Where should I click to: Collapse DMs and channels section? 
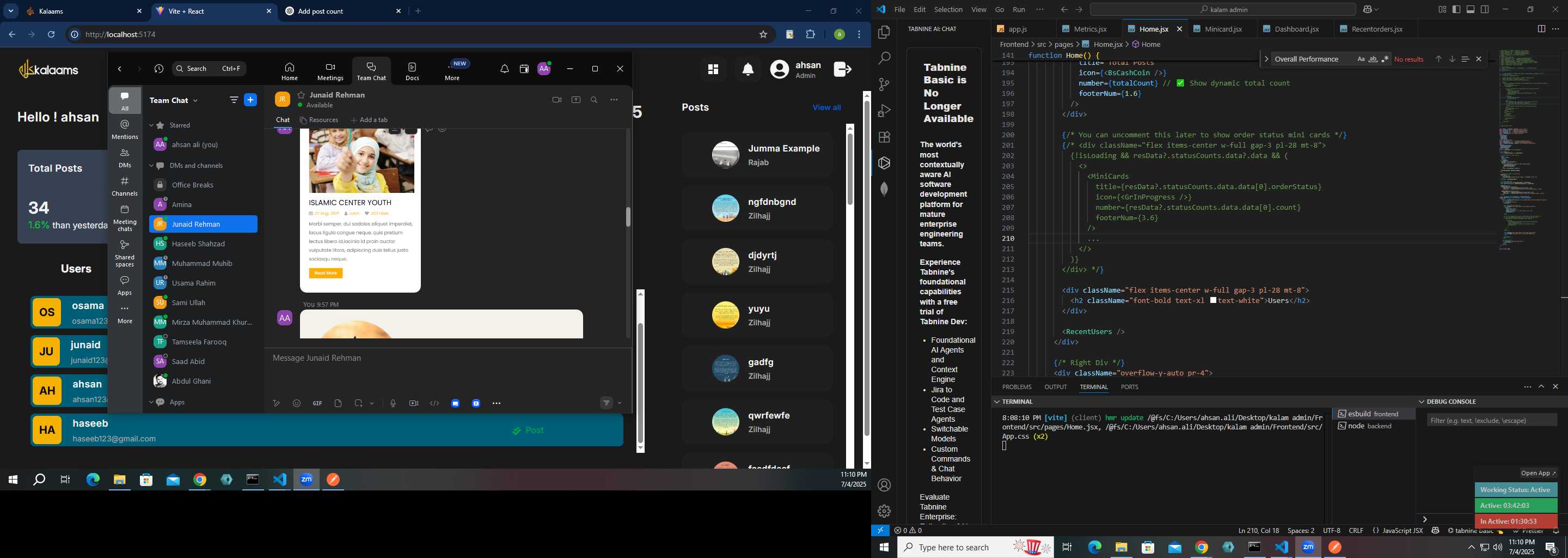pyautogui.click(x=151, y=166)
